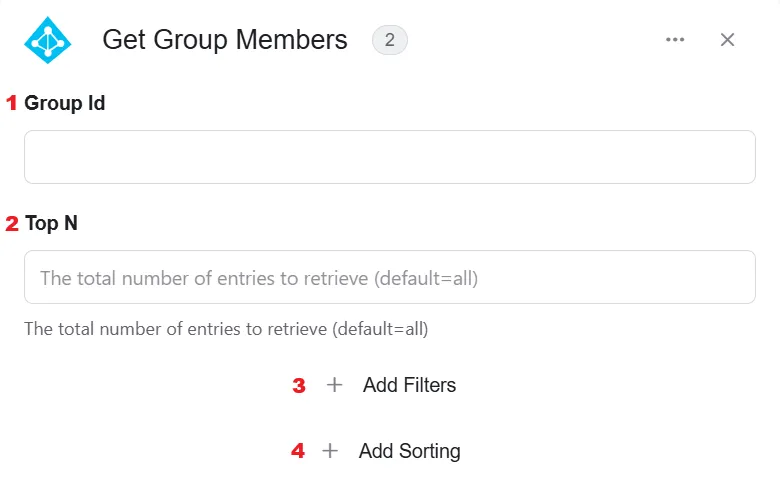Click the help text under Top N field
The width and height of the screenshot is (780, 478).
click(x=226, y=329)
